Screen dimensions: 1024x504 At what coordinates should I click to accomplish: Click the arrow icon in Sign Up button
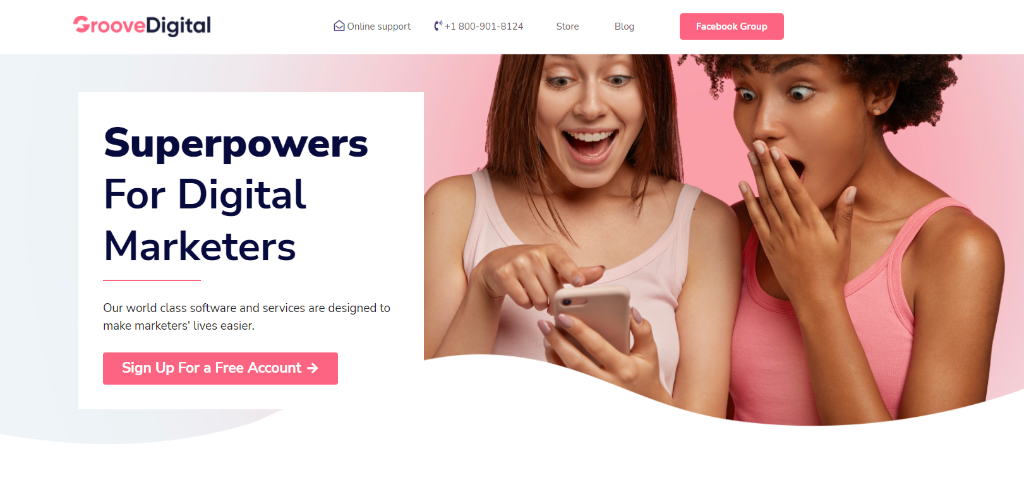tap(313, 368)
